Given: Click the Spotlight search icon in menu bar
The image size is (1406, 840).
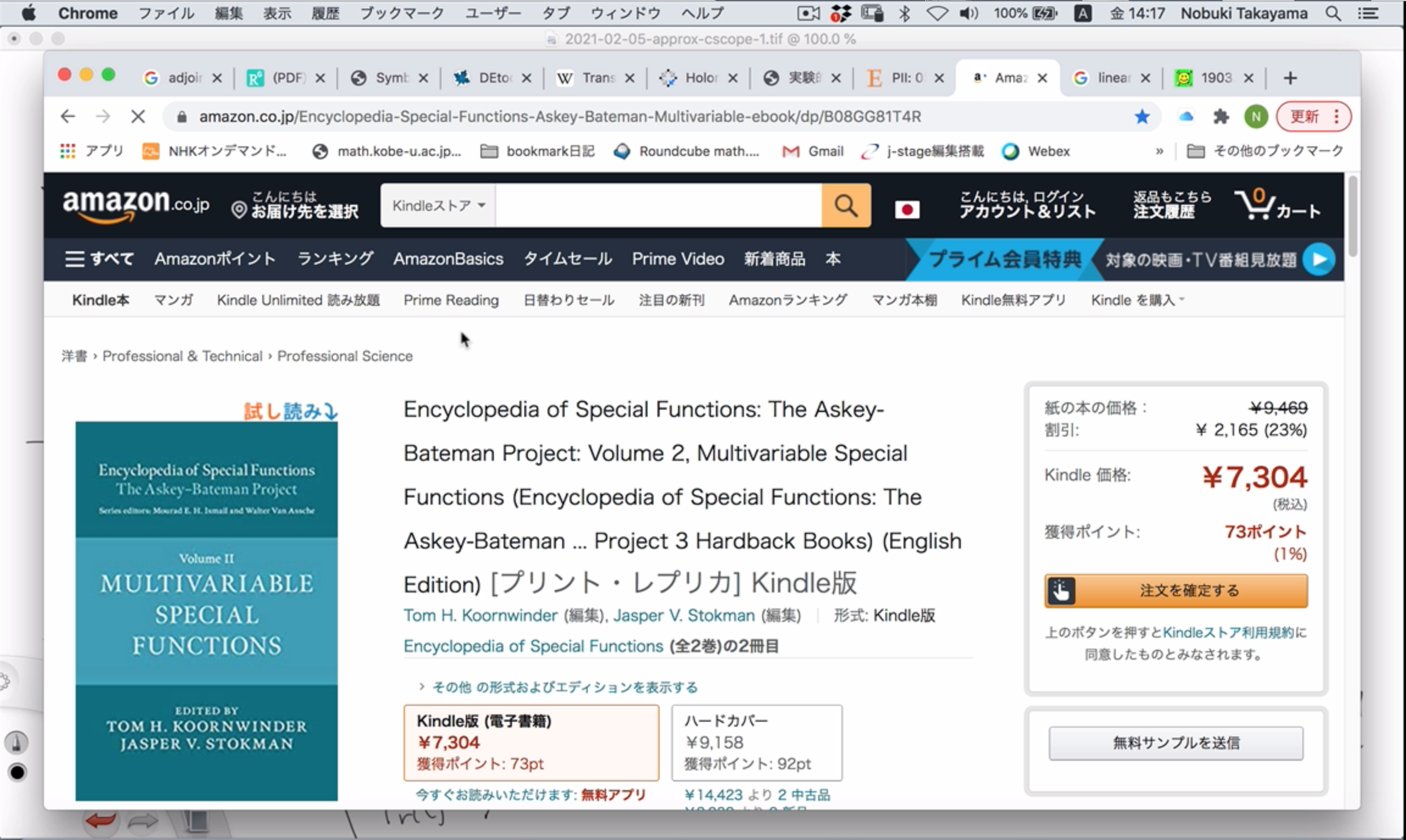Looking at the screenshot, I should [1333, 13].
